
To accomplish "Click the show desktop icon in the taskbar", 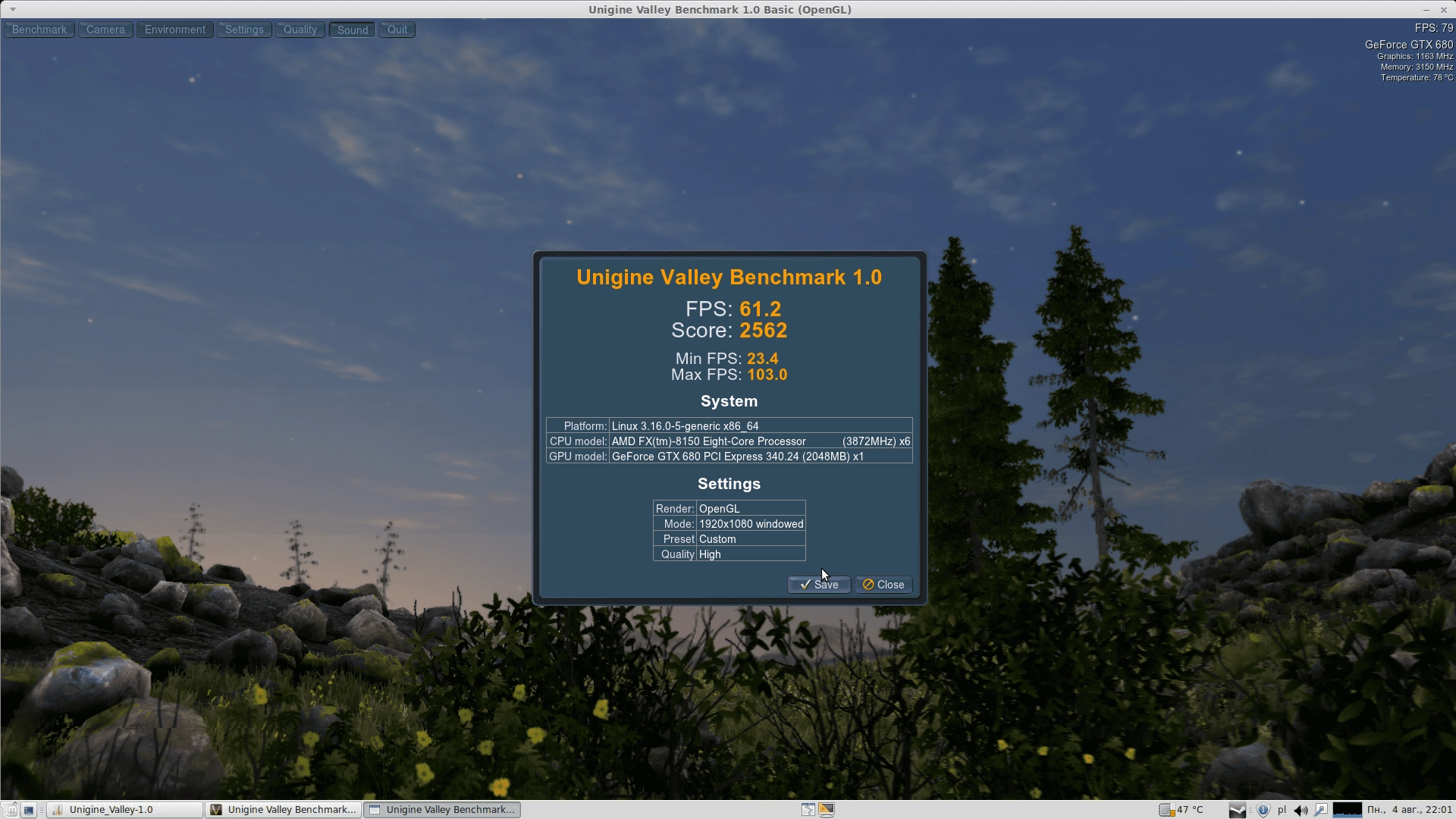I will pos(29,809).
